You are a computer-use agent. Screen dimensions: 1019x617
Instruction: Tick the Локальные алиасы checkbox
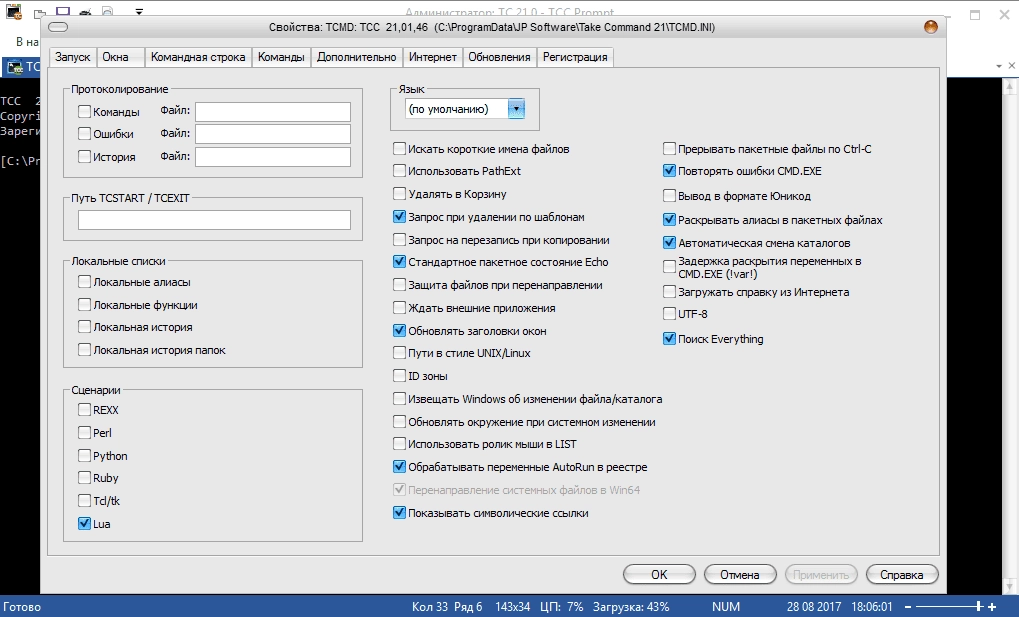[x=84, y=282]
